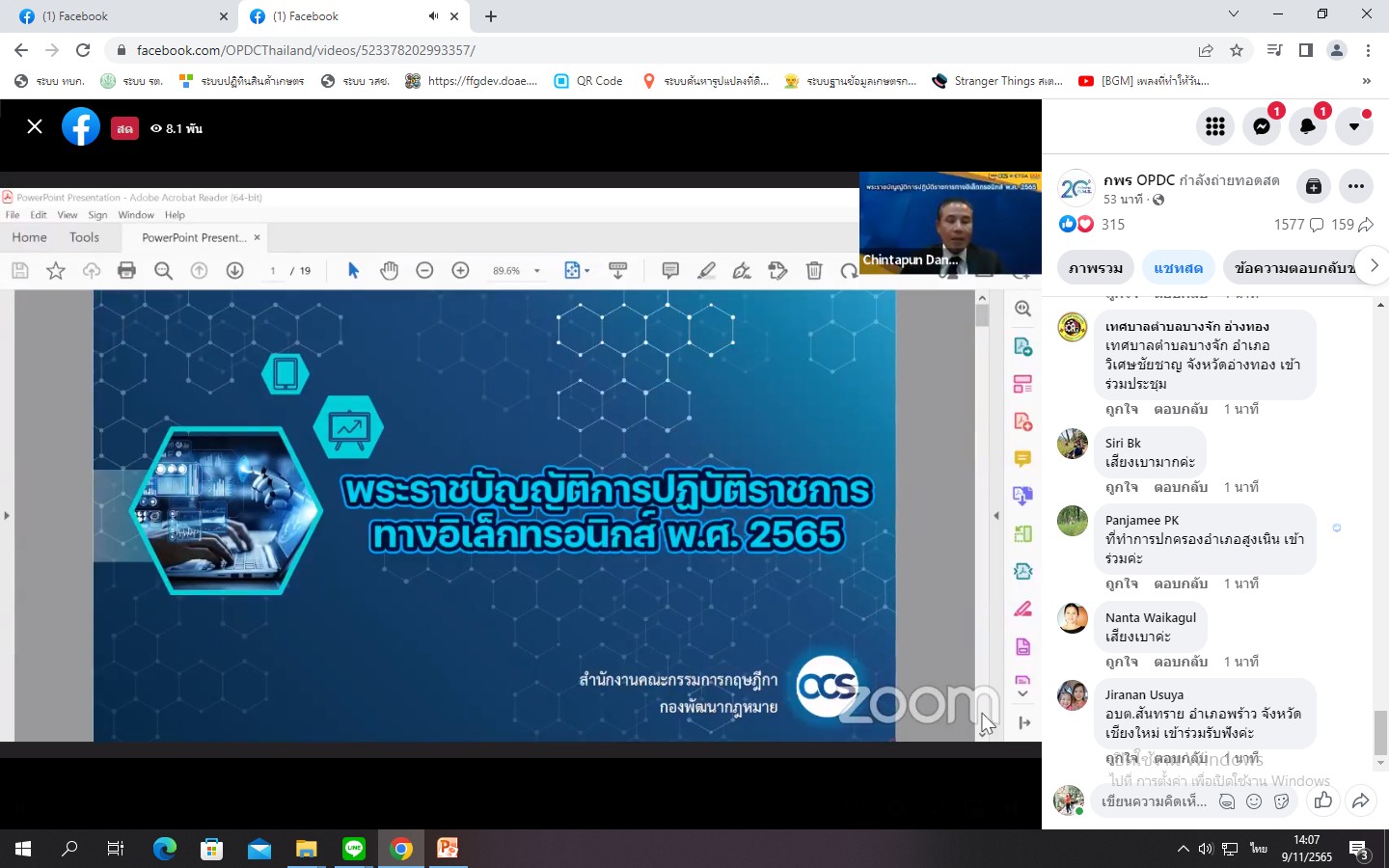Open the LINE app in the taskbar

354,849
